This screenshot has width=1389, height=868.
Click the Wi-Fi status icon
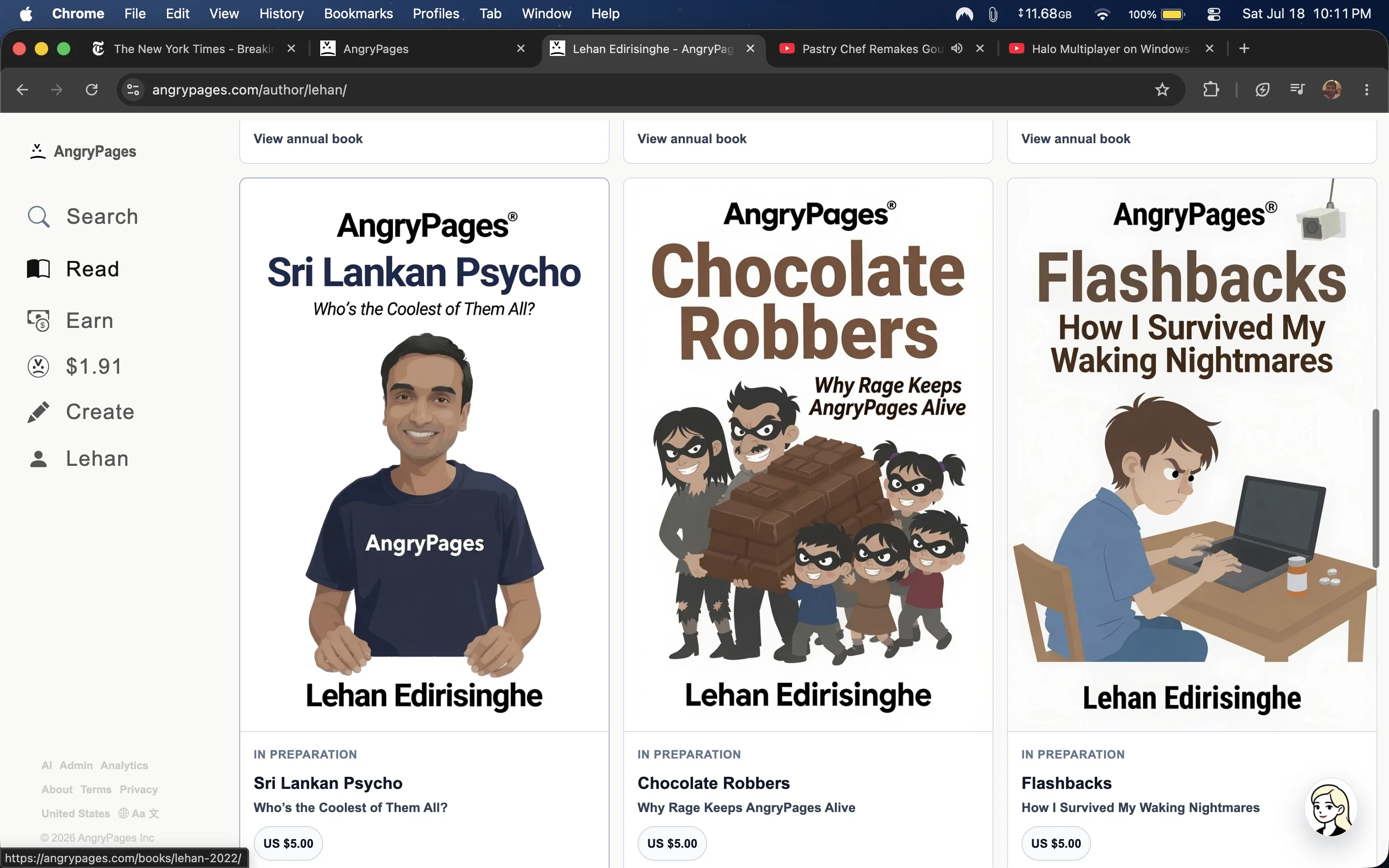coord(1102,14)
